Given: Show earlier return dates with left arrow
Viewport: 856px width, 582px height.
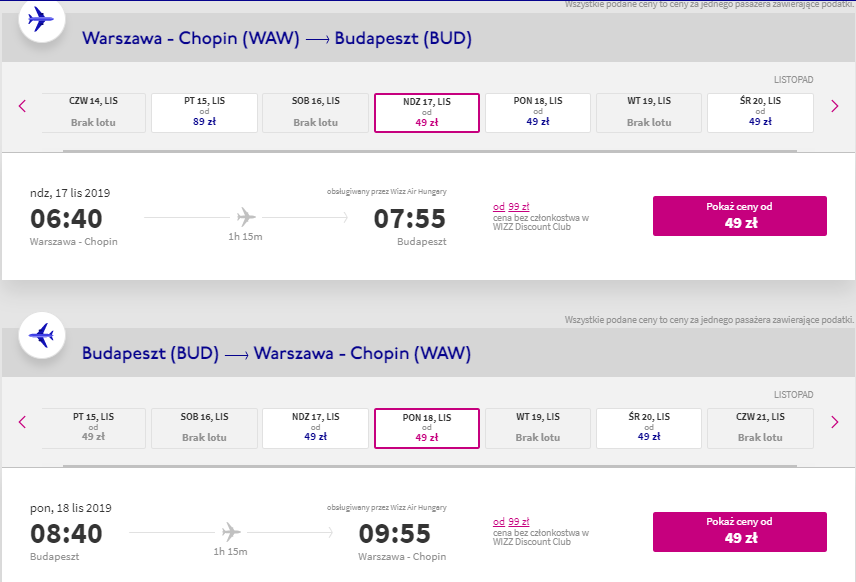Looking at the screenshot, I should [x=22, y=421].
